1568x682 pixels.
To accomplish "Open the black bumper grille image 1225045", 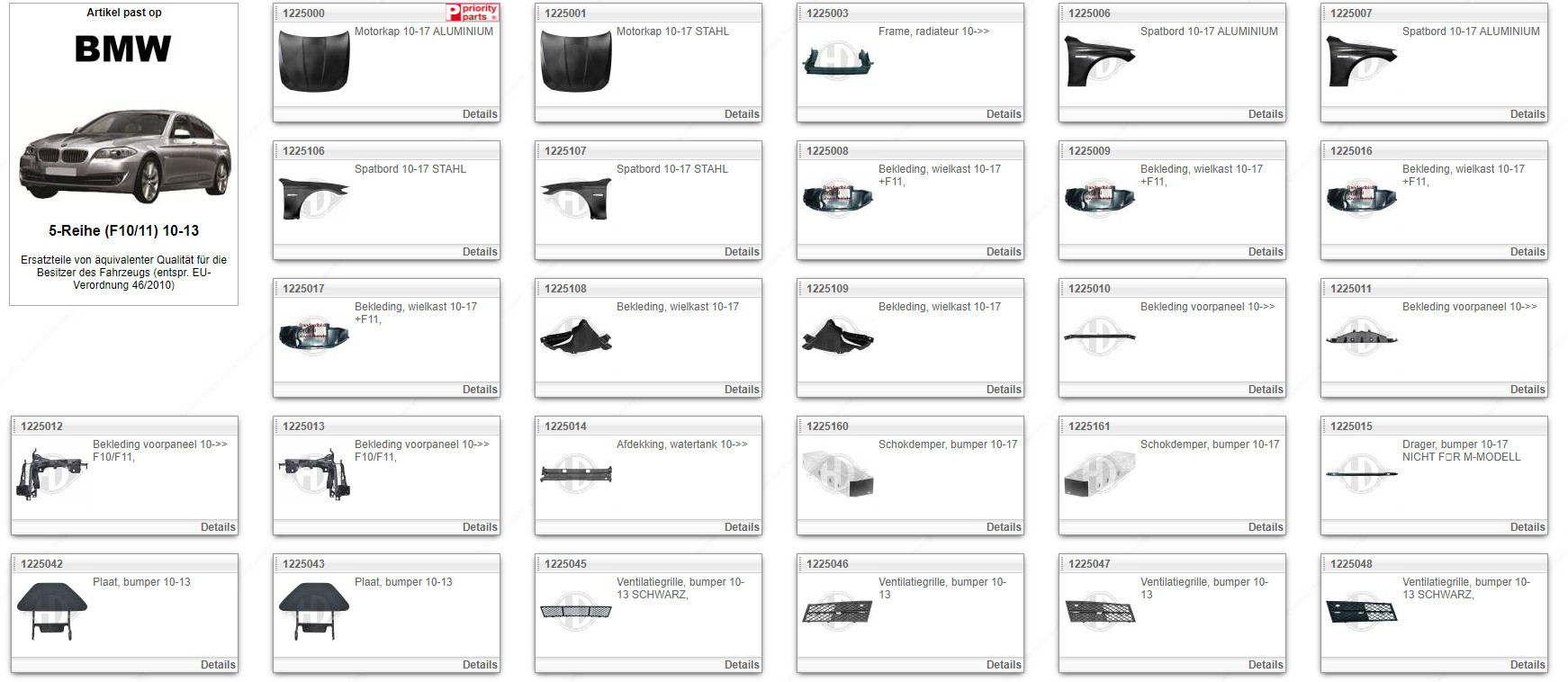I will pos(576,612).
